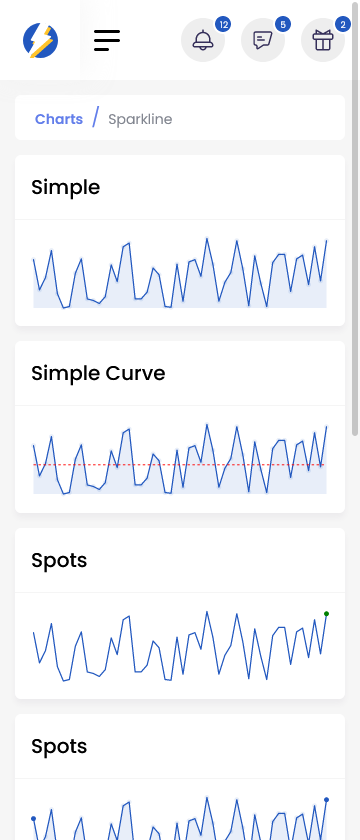Image resolution: width=360 pixels, height=840 pixels.
Task: Click the Simple card heading
Action: click(65, 188)
